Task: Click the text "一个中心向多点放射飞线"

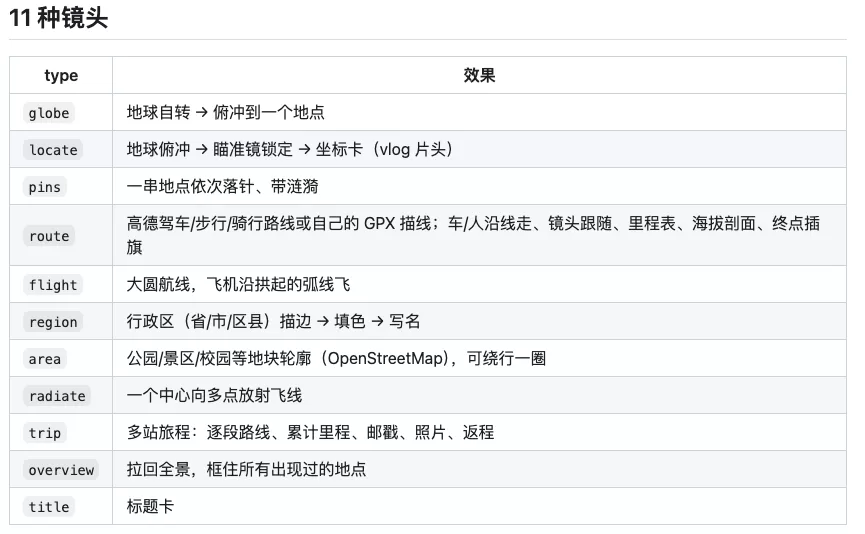Action: 214,396
